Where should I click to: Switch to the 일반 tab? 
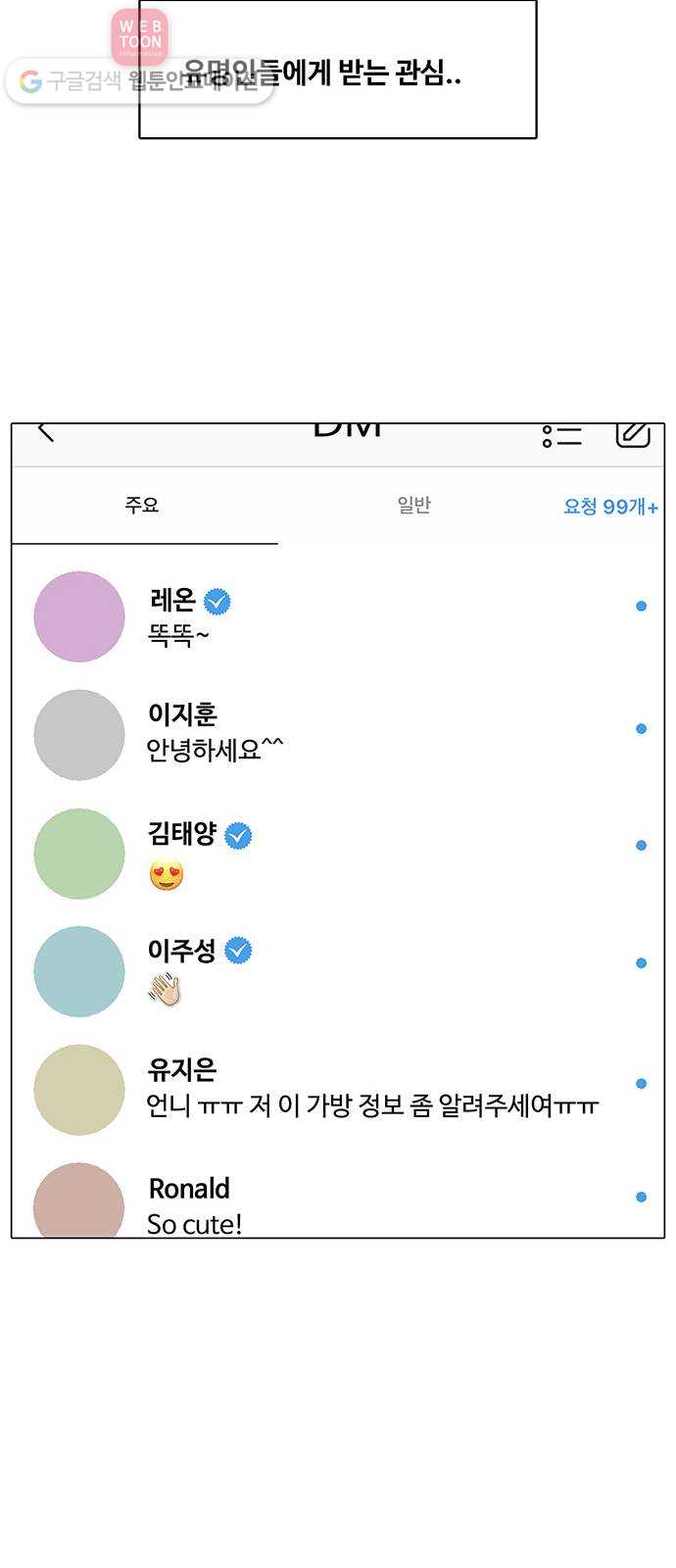pos(413,505)
